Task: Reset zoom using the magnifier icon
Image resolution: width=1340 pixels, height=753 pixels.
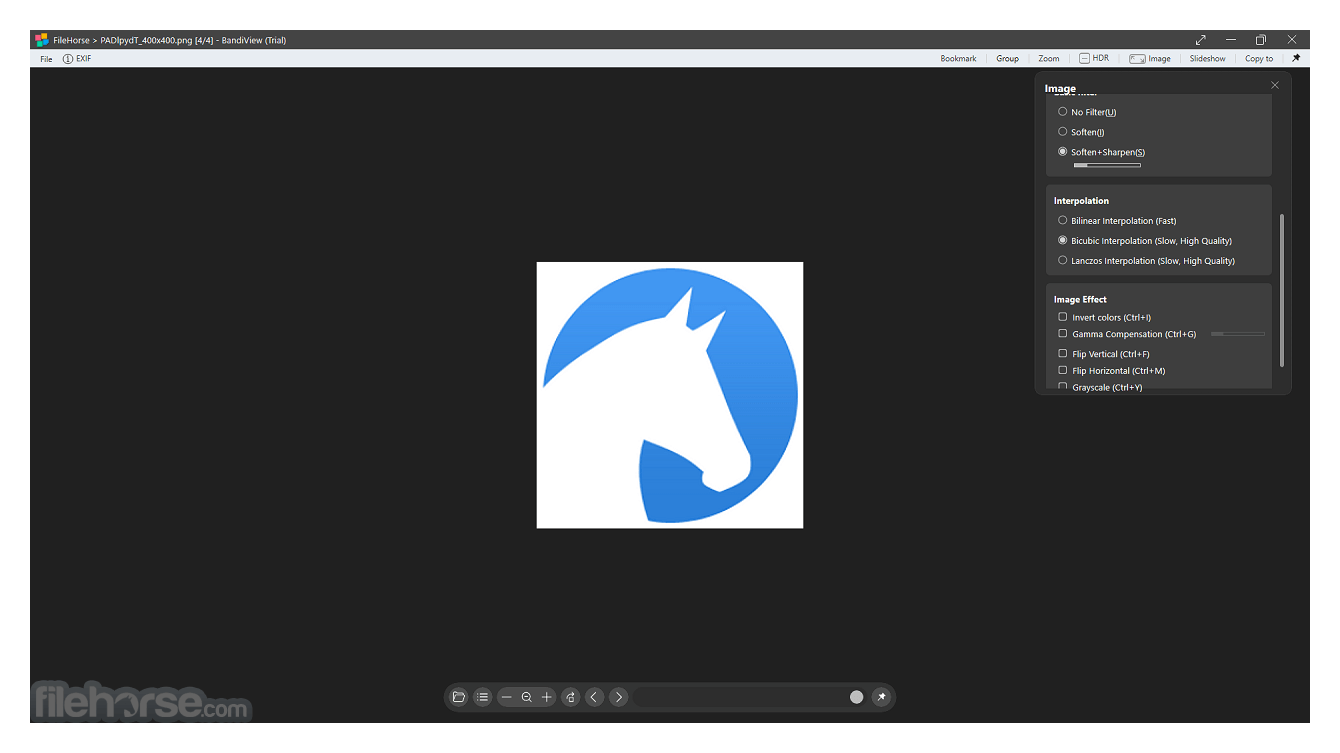Action: (x=527, y=697)
